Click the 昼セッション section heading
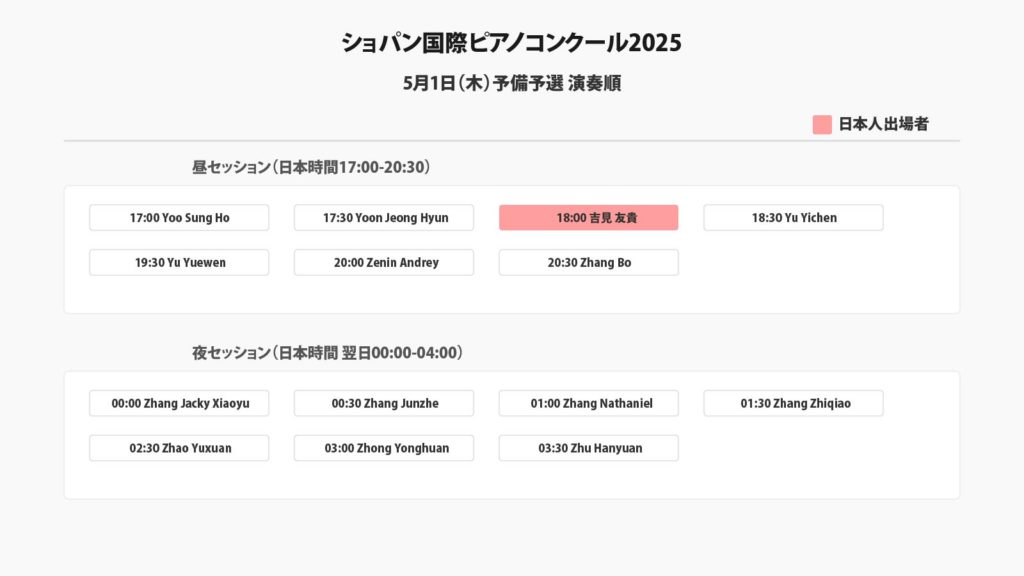Screen dimensions: 1024x576 [x=311, y=167]
